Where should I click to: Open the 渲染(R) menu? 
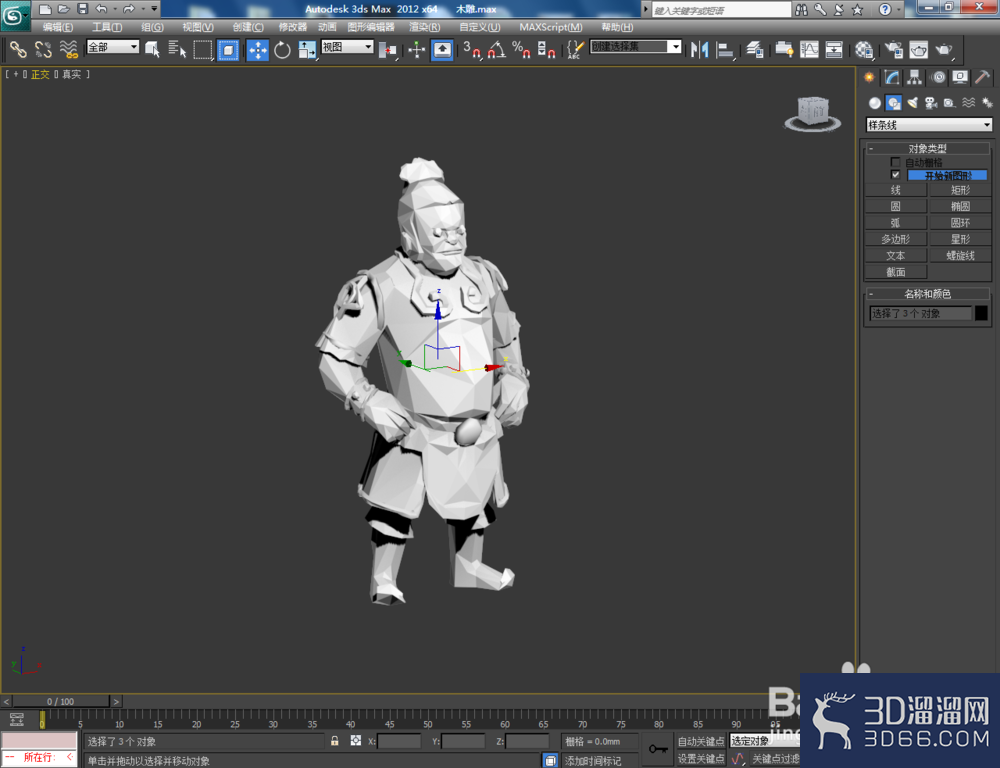(424, 27)
